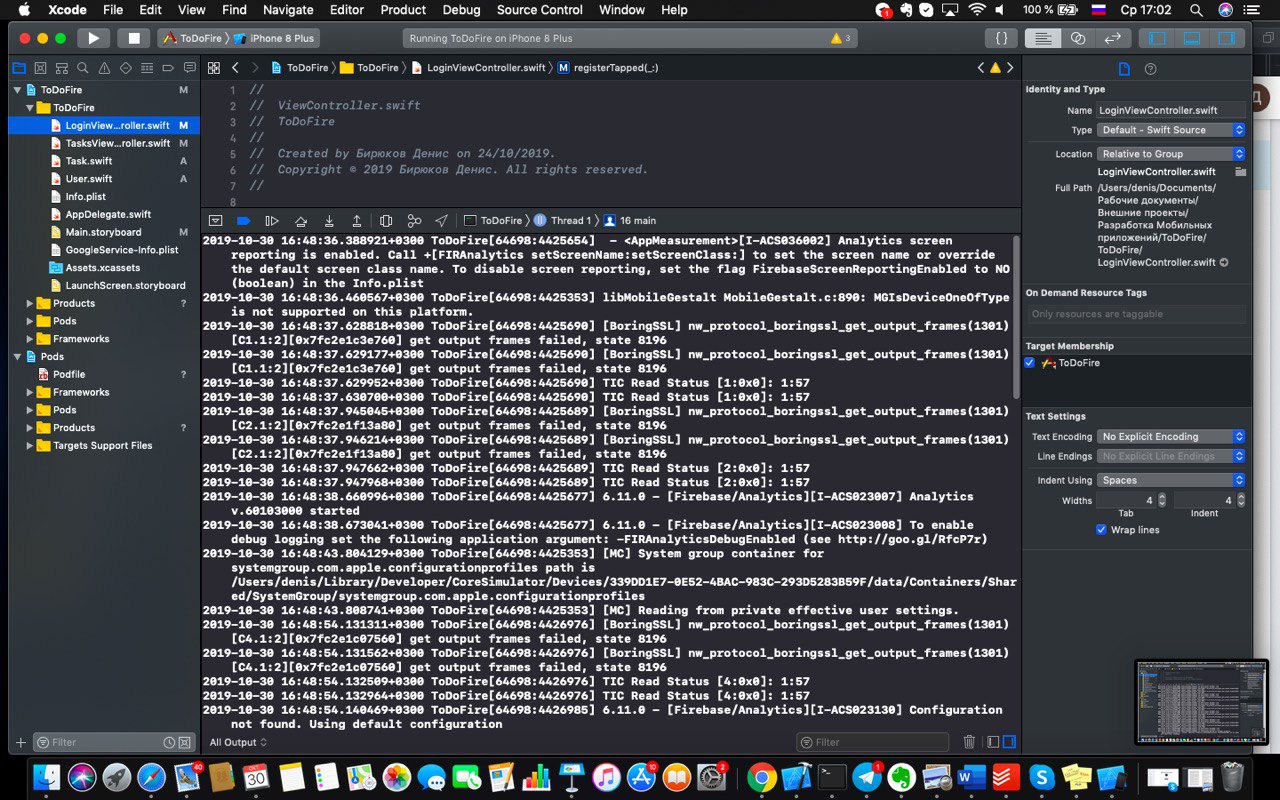Viewport: 1280px width, 800px height.
Task: Stop the running app
Action: click(x=133, y=38)
